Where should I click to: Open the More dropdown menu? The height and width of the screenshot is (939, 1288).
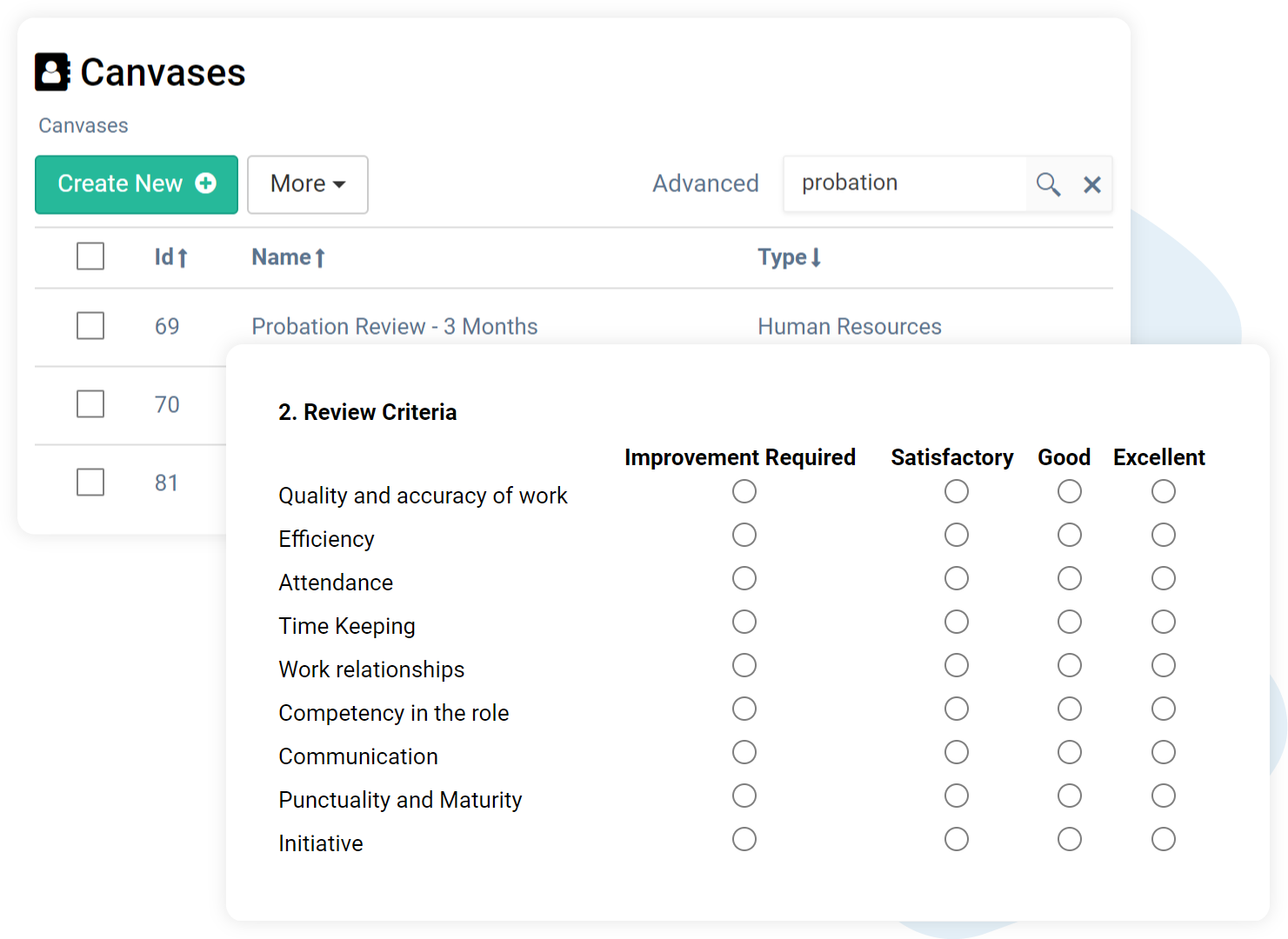[307, 184]
